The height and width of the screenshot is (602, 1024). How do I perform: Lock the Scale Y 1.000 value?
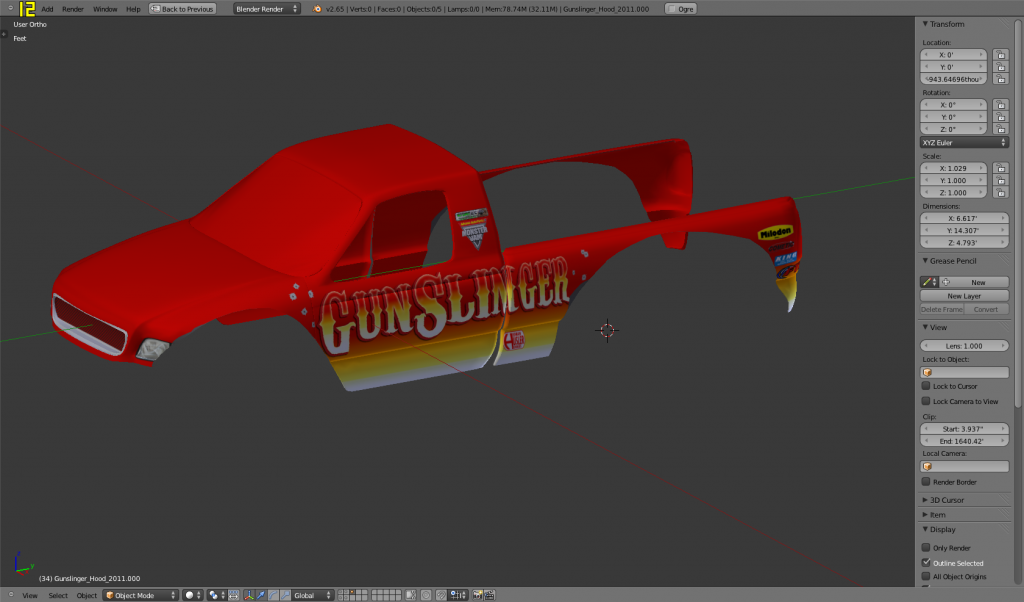click(x=1000, y=180)
